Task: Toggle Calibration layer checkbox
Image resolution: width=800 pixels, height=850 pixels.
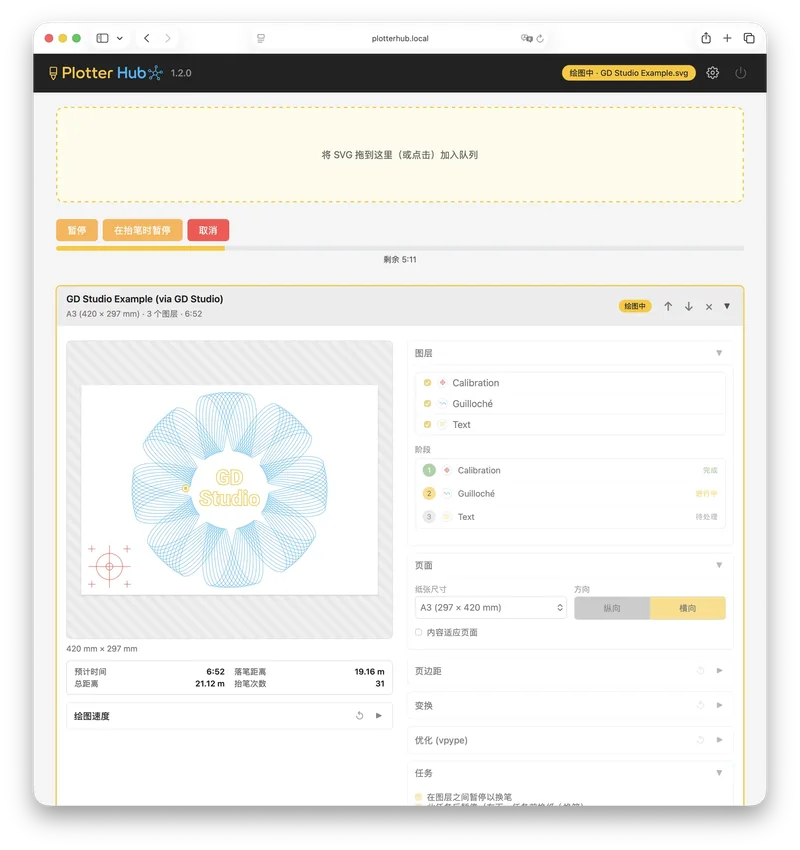Action: (x=427, y=383)
